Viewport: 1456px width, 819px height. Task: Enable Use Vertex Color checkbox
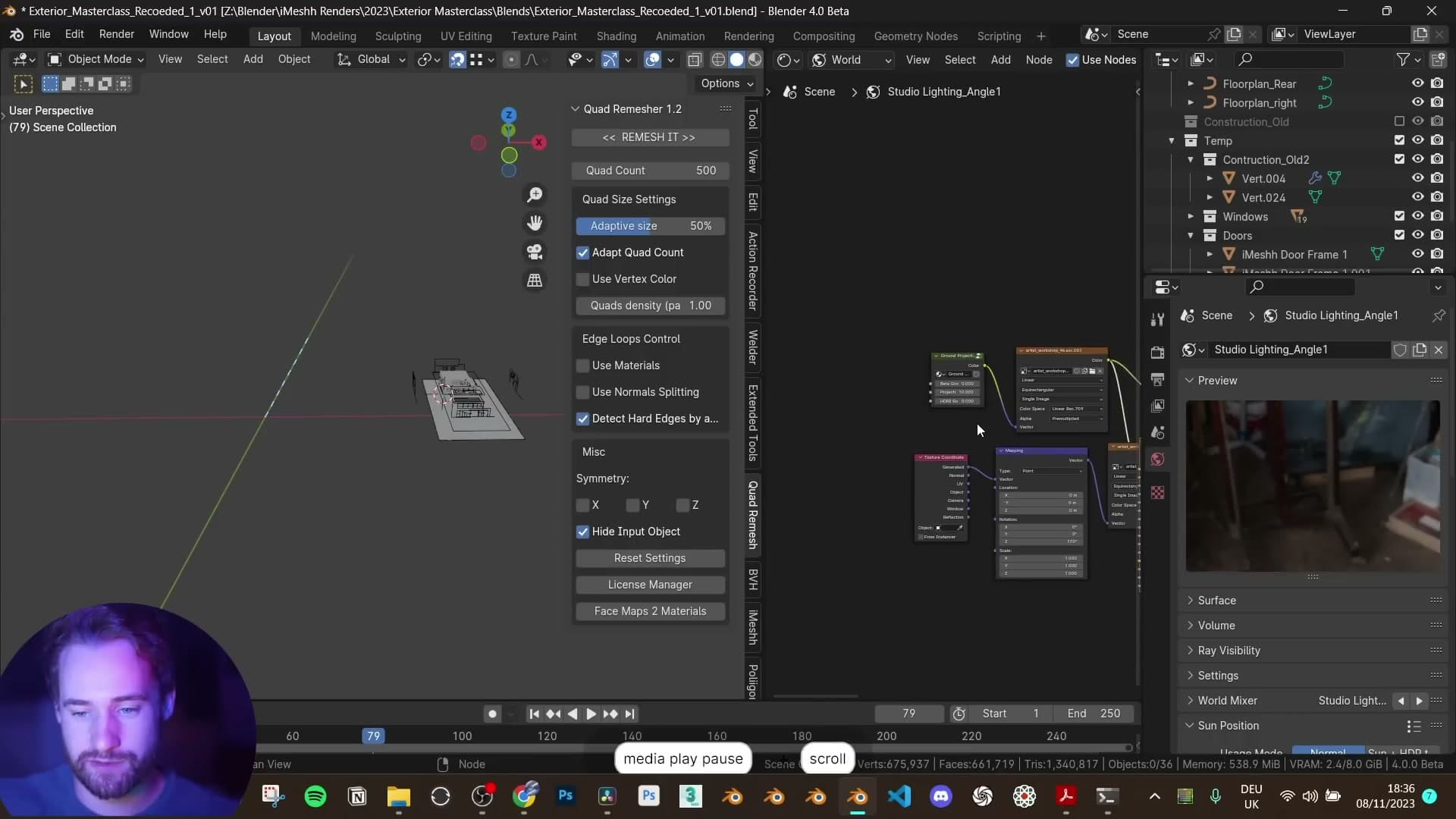pos(582,279)
